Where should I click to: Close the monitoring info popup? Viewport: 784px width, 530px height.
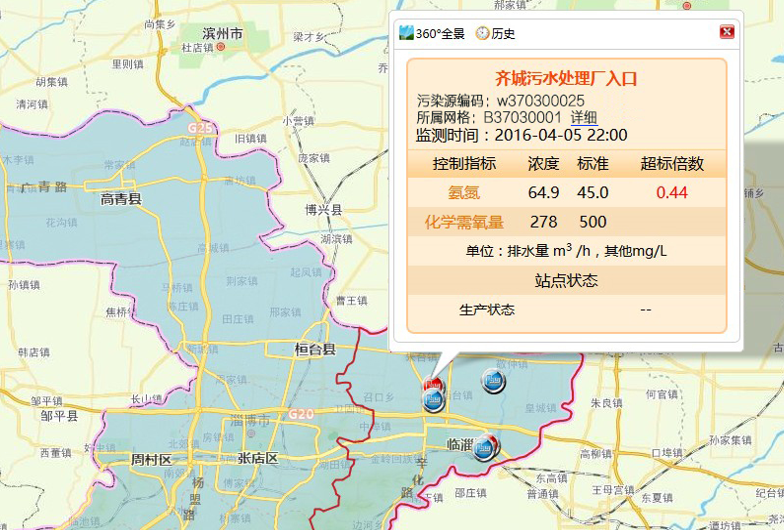tap(726, 32)
